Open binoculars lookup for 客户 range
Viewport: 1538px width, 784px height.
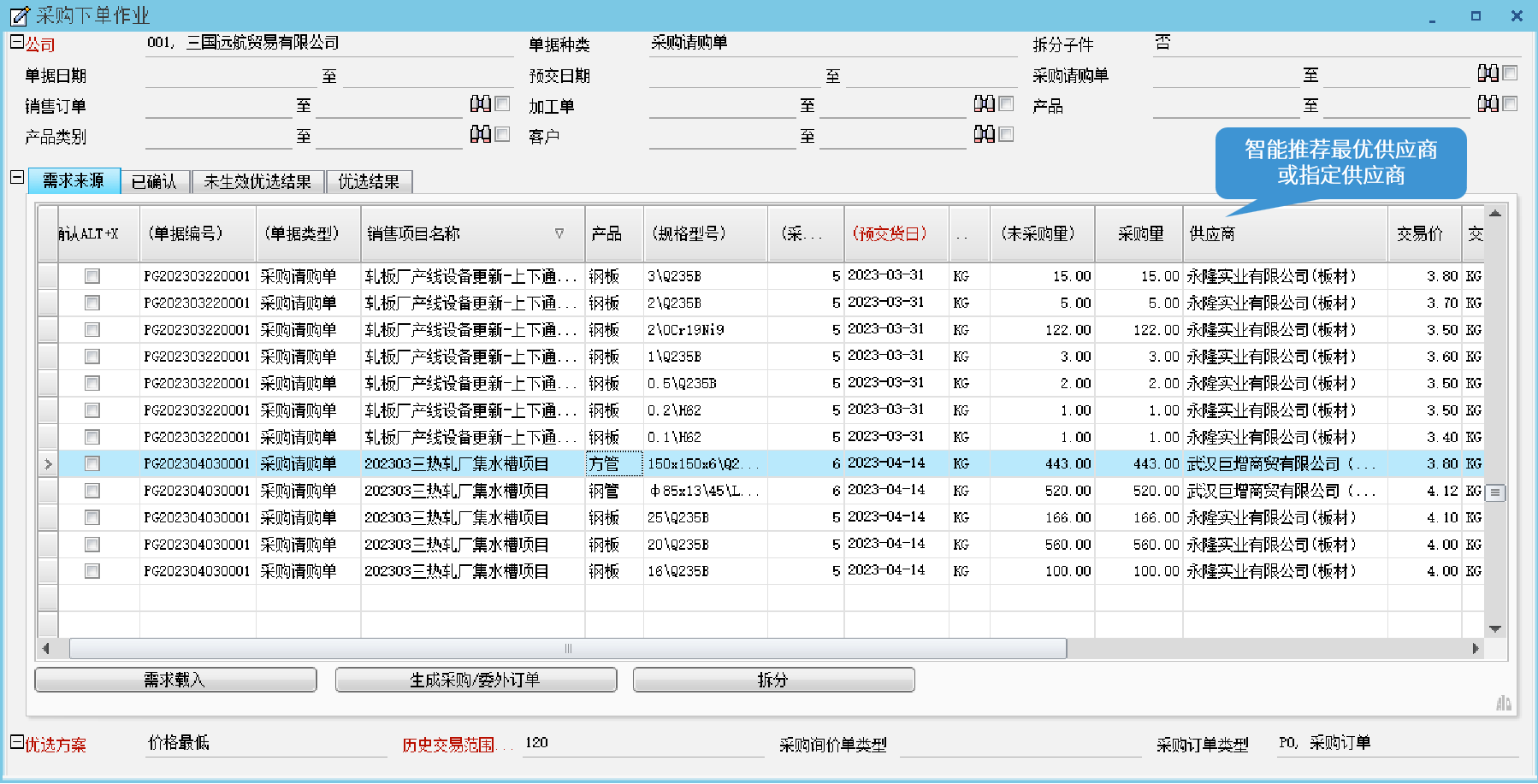[985, 134]
